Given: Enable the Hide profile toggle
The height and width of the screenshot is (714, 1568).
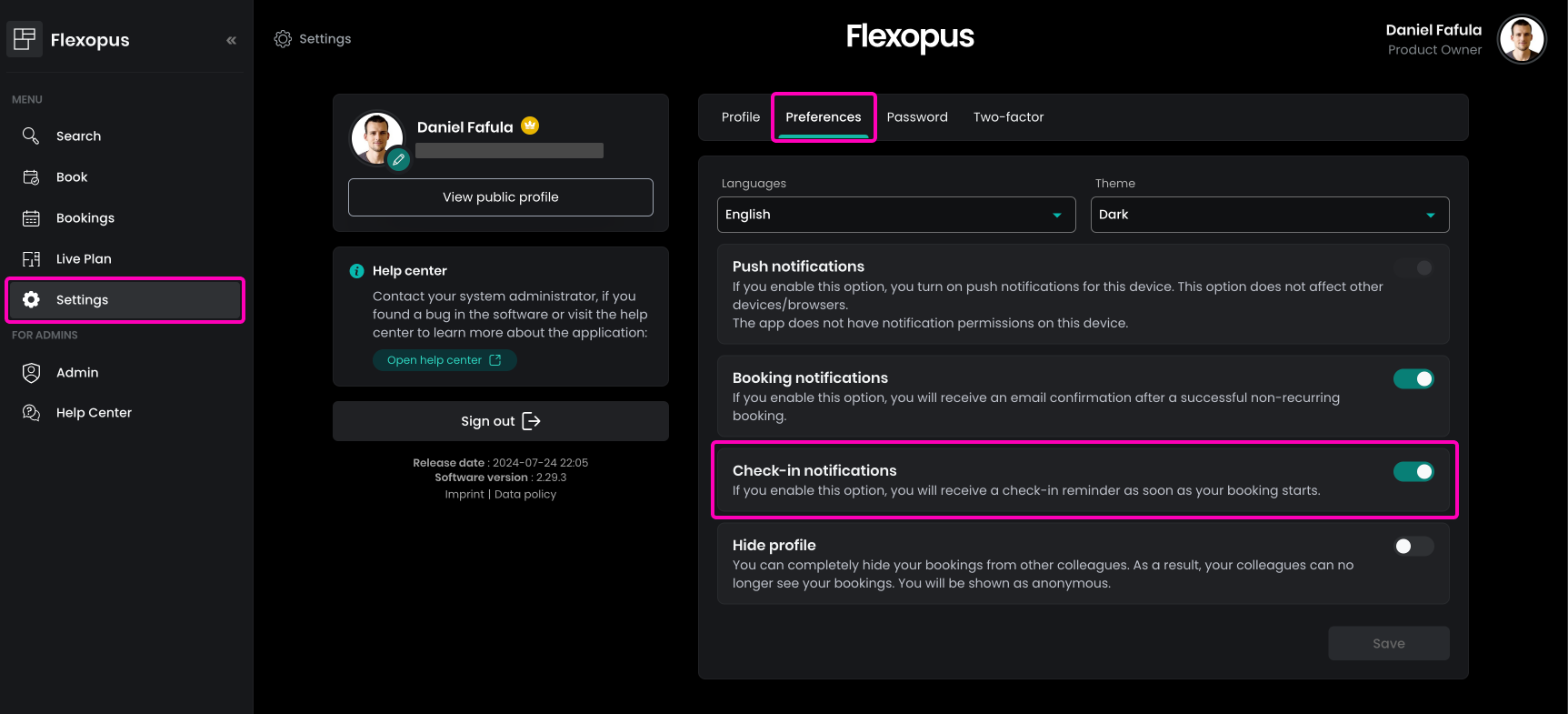Looking at the screenshot, I should 1413,546.
